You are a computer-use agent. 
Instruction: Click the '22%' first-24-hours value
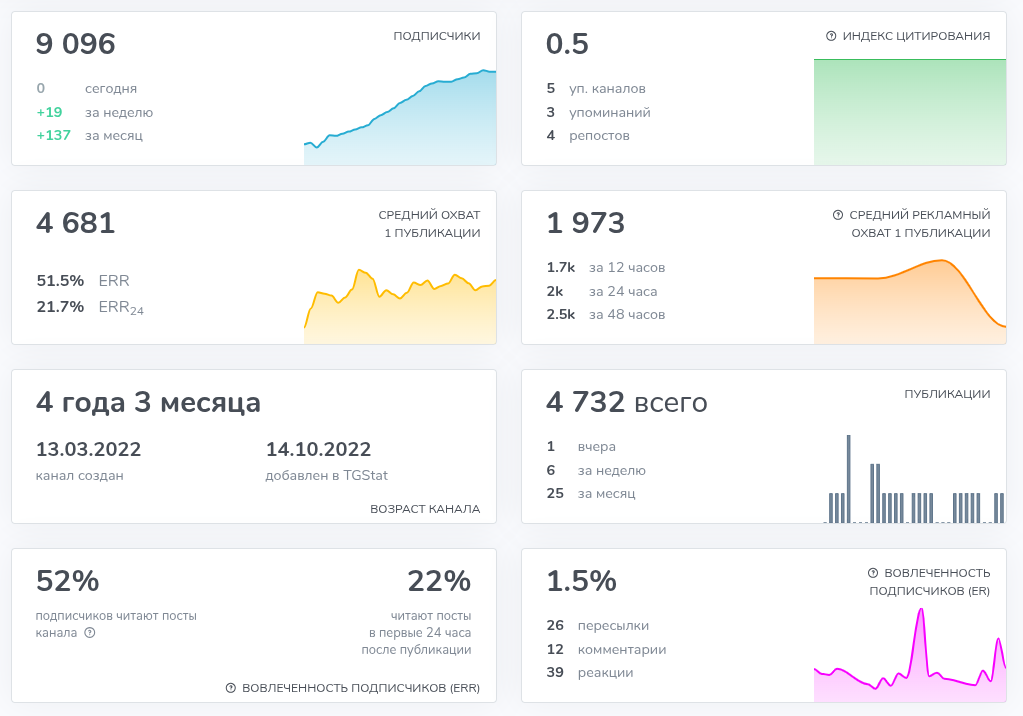coord(439,581)
